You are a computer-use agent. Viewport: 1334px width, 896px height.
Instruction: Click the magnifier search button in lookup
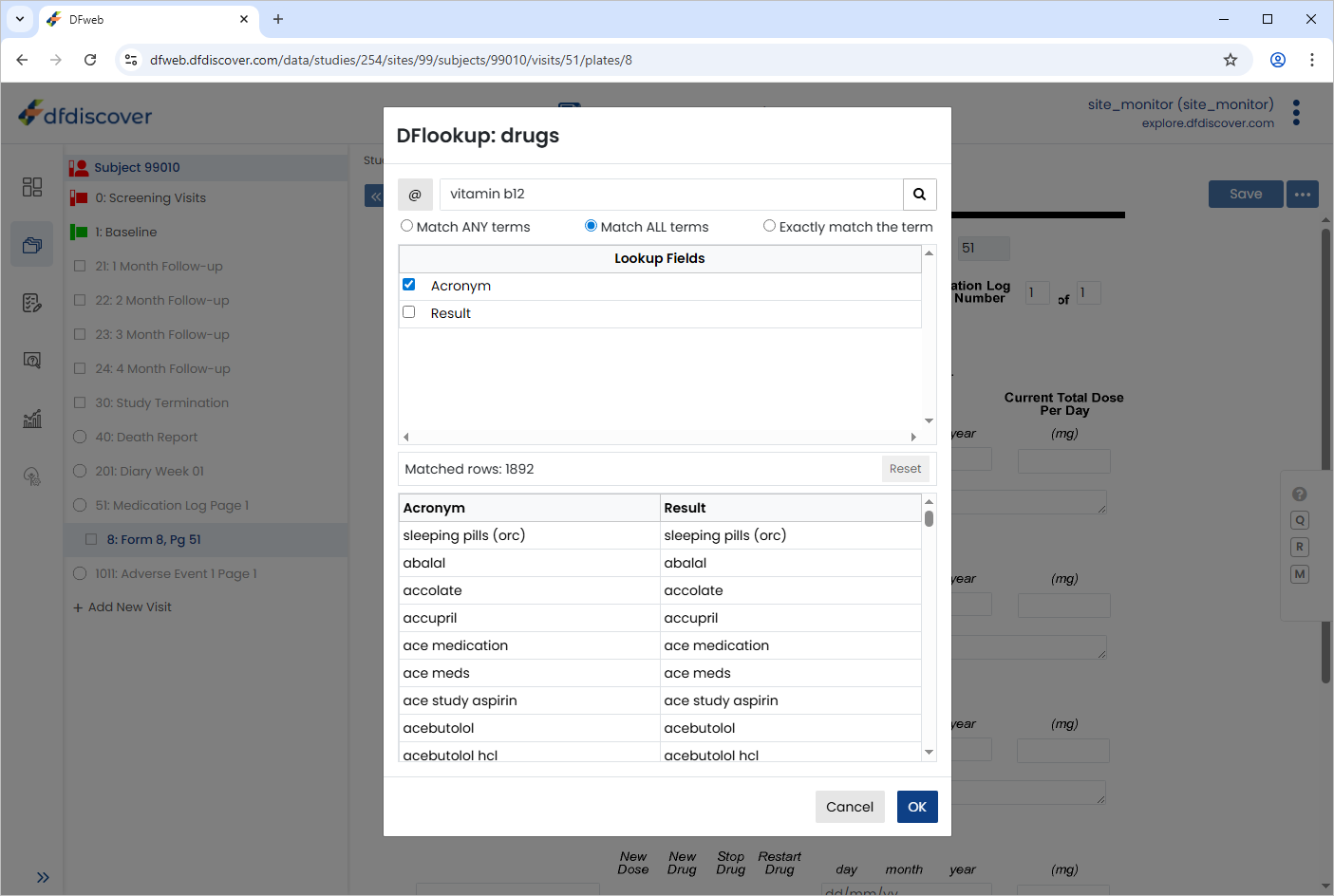tap(919, 194)
